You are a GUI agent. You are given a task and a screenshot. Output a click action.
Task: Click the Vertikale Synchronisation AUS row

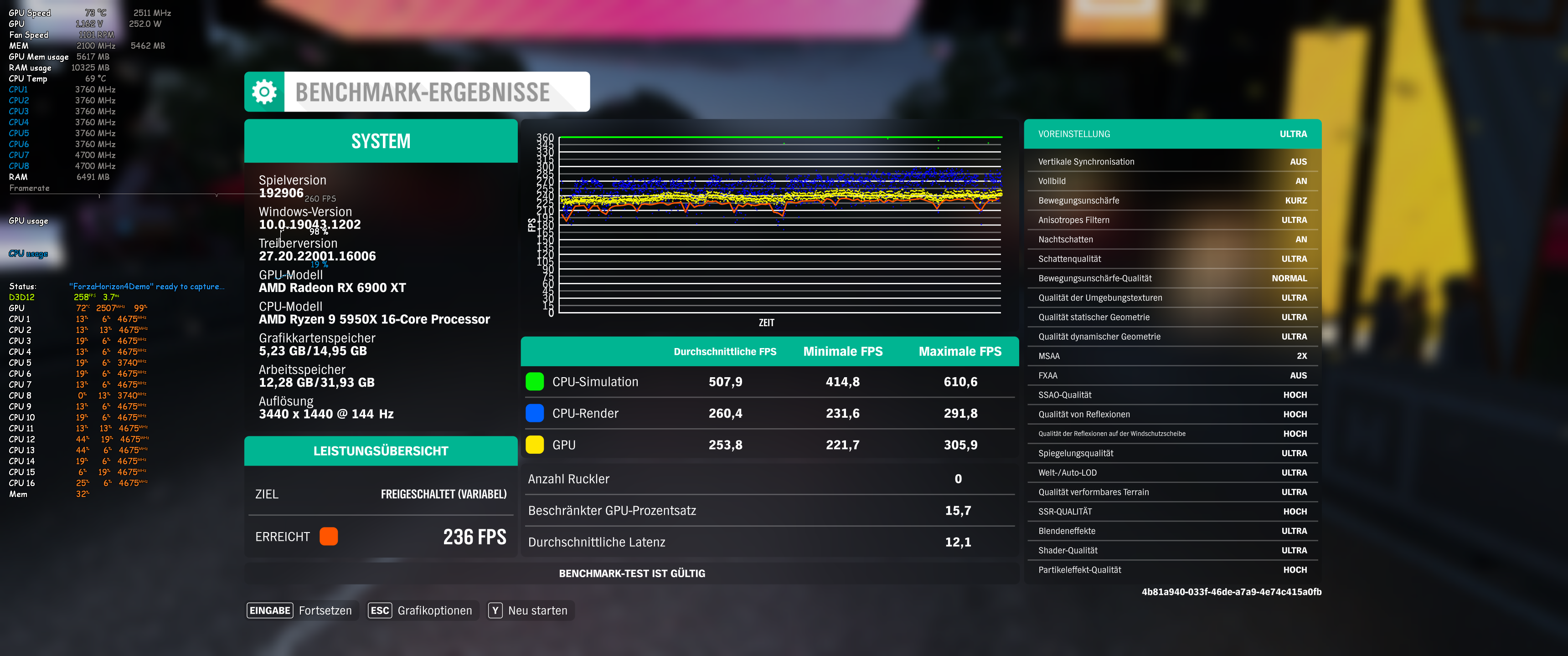point(1172,162)
